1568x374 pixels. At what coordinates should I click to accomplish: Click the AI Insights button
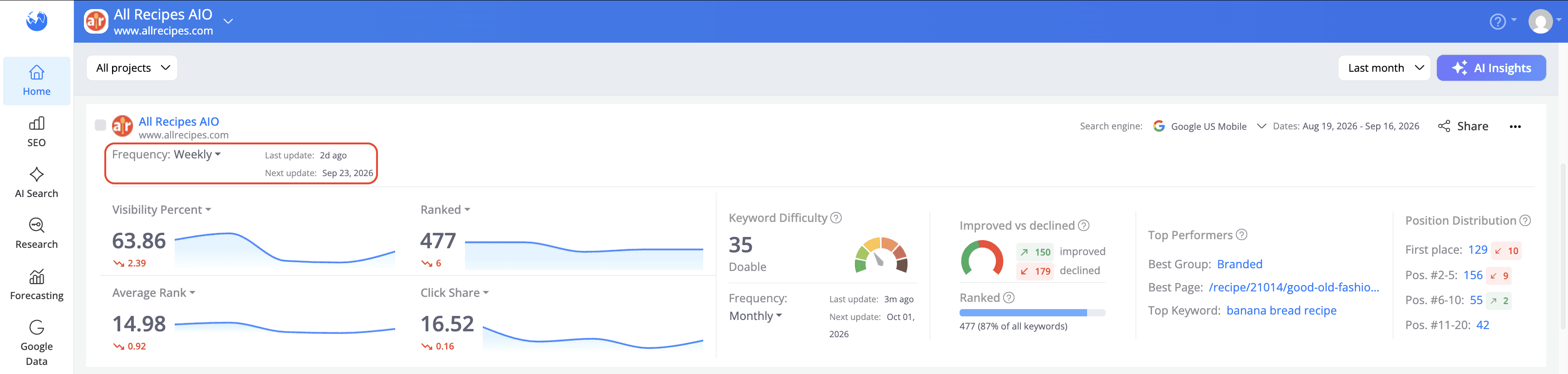[1491, 68]
